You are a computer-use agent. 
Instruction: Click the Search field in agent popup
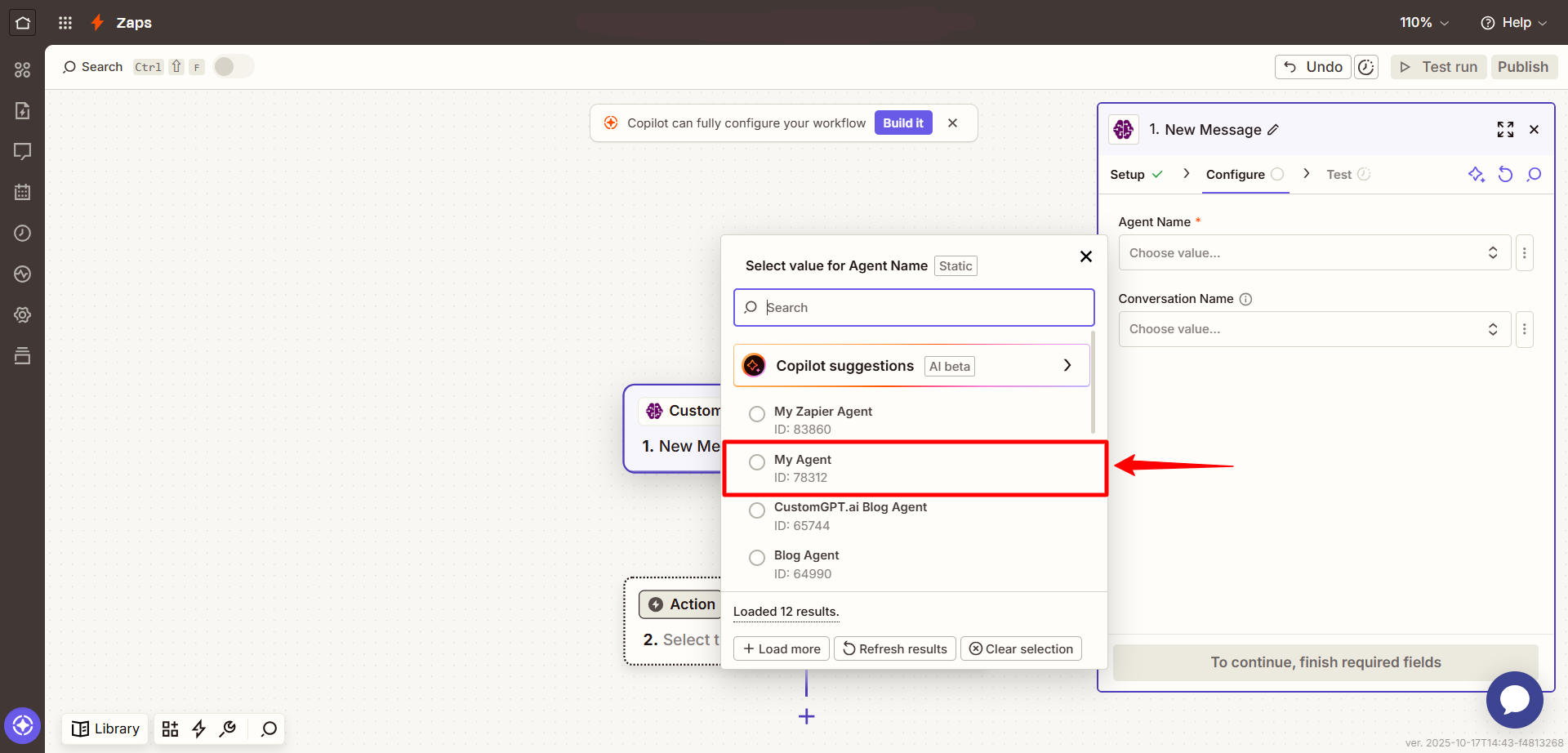point(914,308)
